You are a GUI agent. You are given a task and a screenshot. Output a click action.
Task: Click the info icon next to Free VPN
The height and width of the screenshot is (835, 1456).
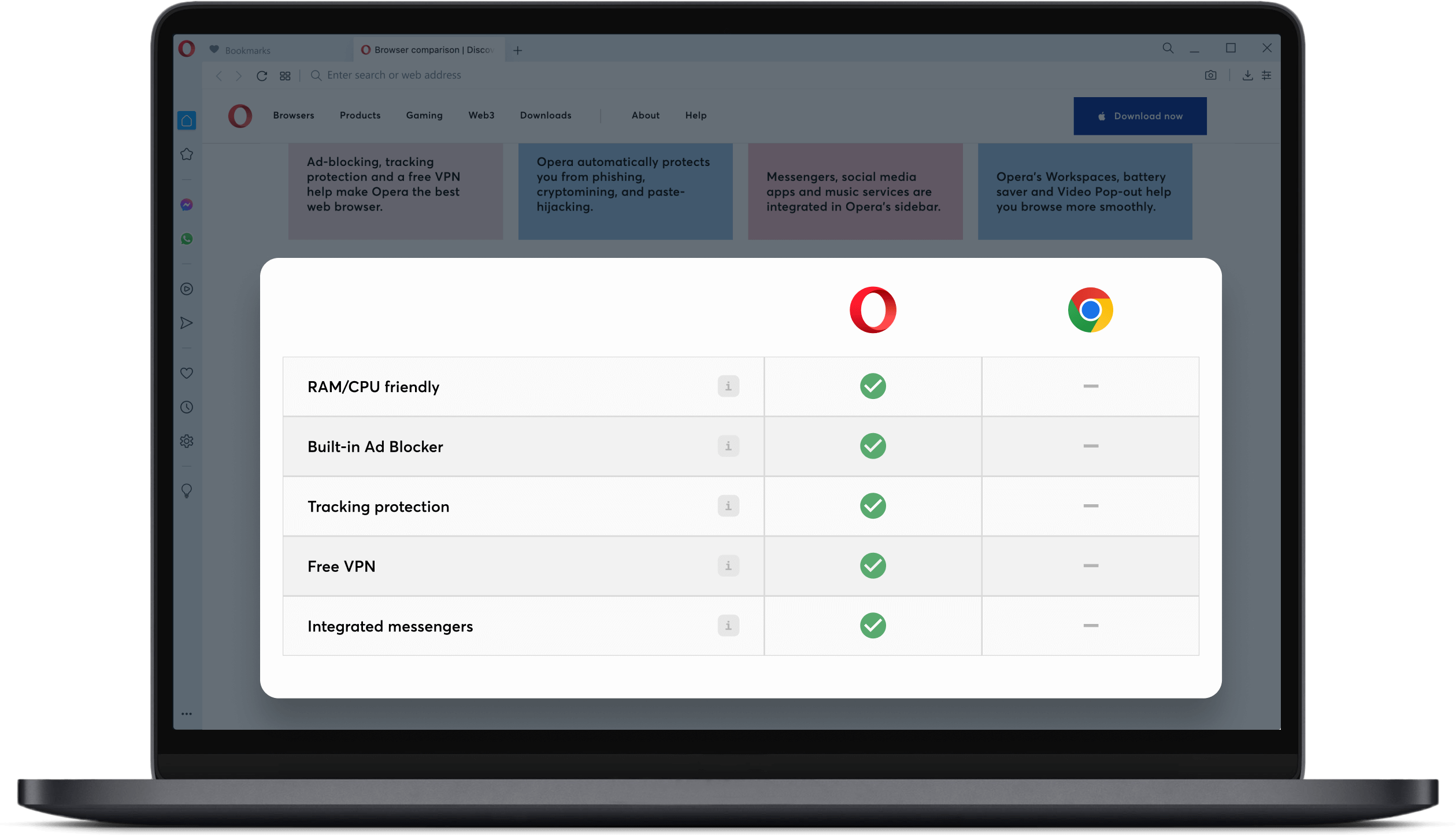pyautogui.click(x=728, y=566)
